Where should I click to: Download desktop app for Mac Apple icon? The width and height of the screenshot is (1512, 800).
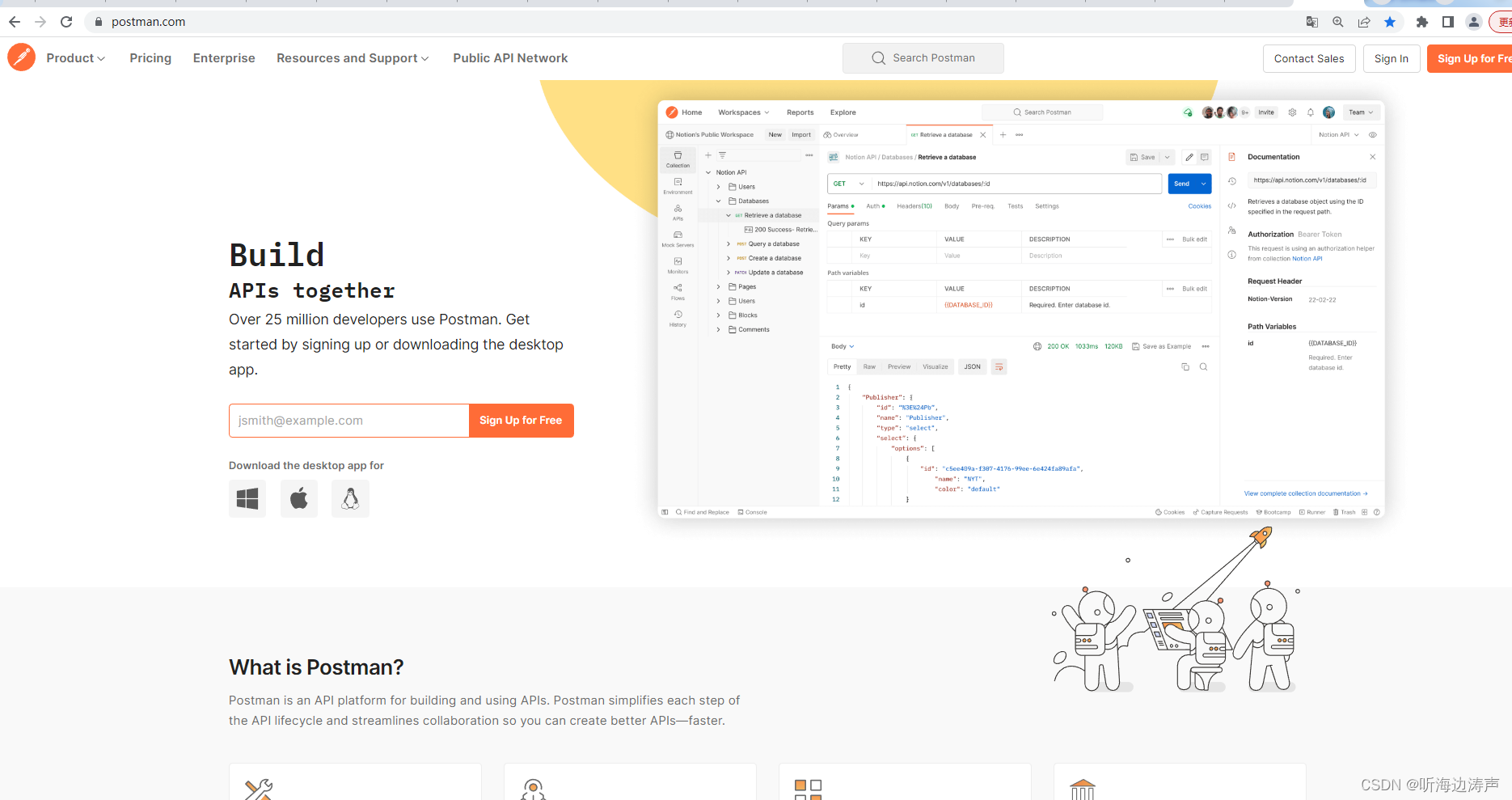pos(299,498)
